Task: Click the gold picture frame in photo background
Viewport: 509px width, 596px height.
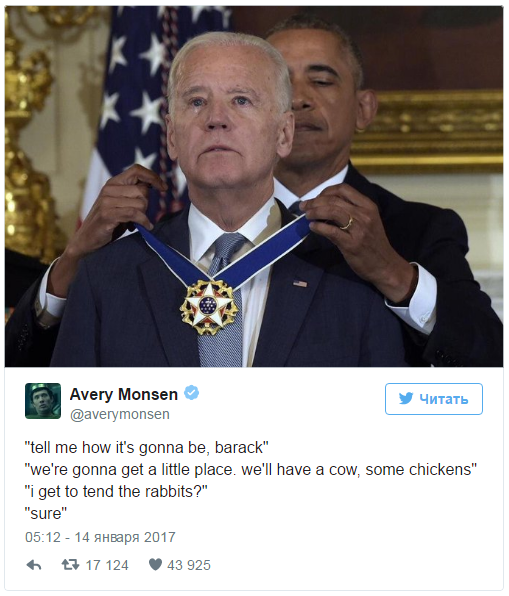Action: tap(433, 129)
